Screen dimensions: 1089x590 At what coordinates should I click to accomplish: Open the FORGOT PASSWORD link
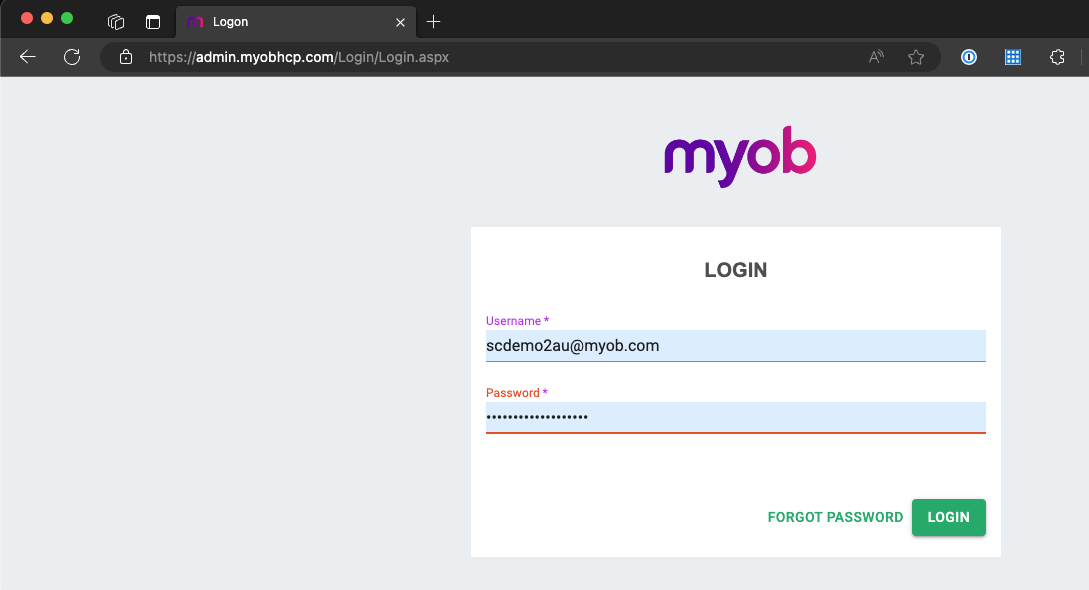coord(835,517)
